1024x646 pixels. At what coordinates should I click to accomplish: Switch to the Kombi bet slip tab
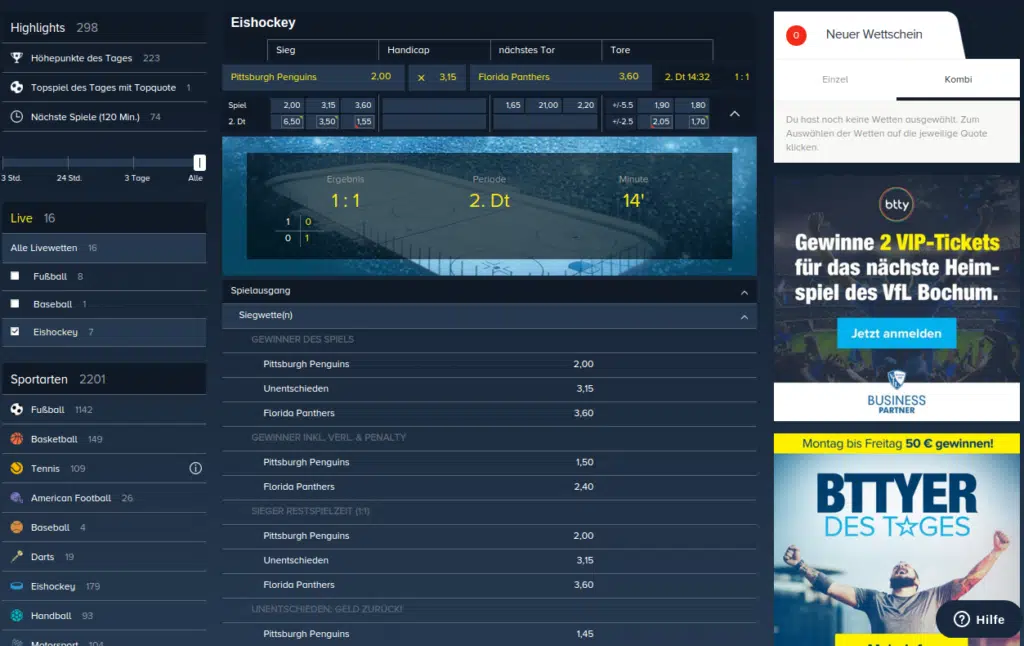957,79
